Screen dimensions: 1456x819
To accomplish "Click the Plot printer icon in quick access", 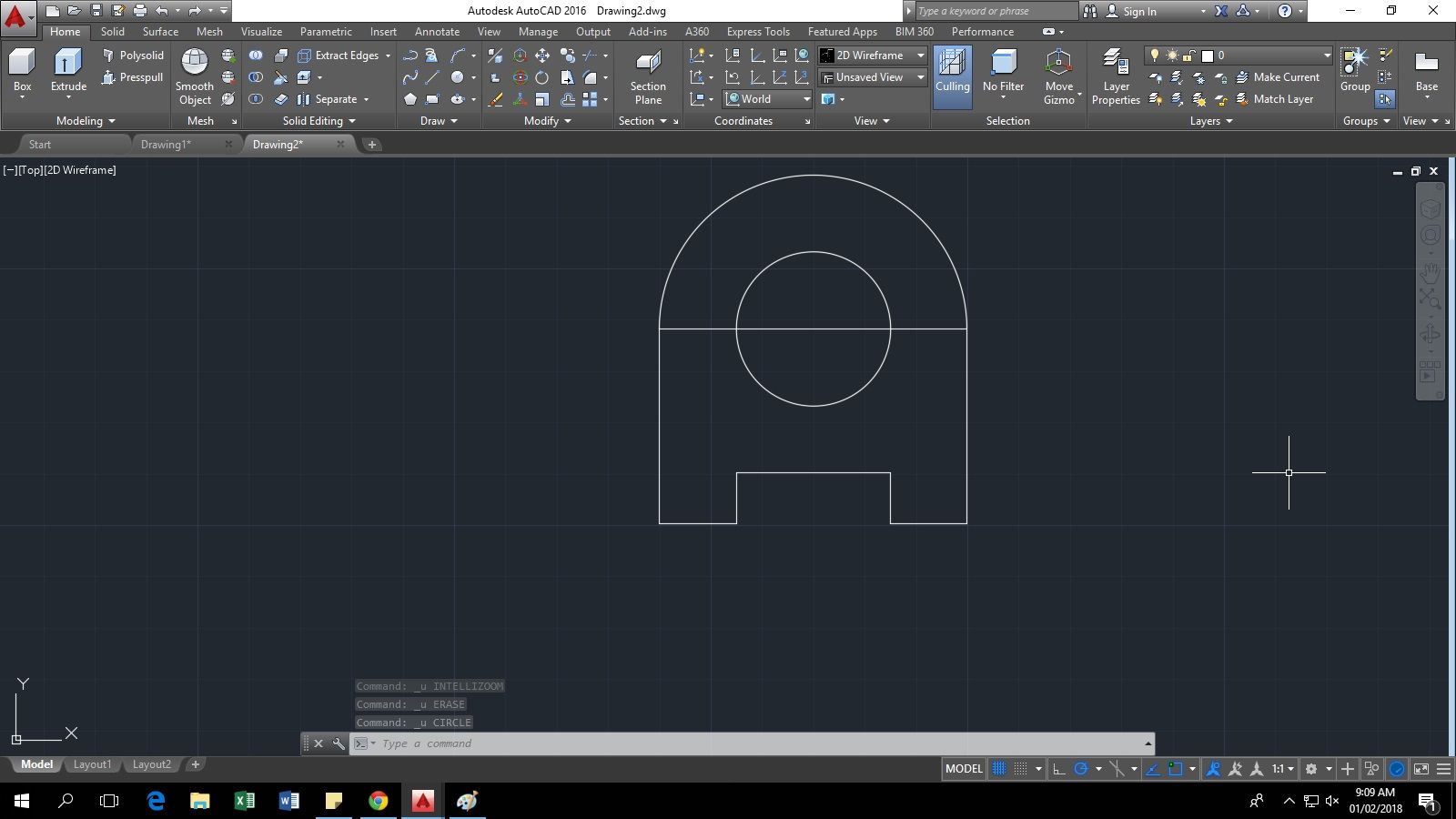I will click(x=139, y=11).
